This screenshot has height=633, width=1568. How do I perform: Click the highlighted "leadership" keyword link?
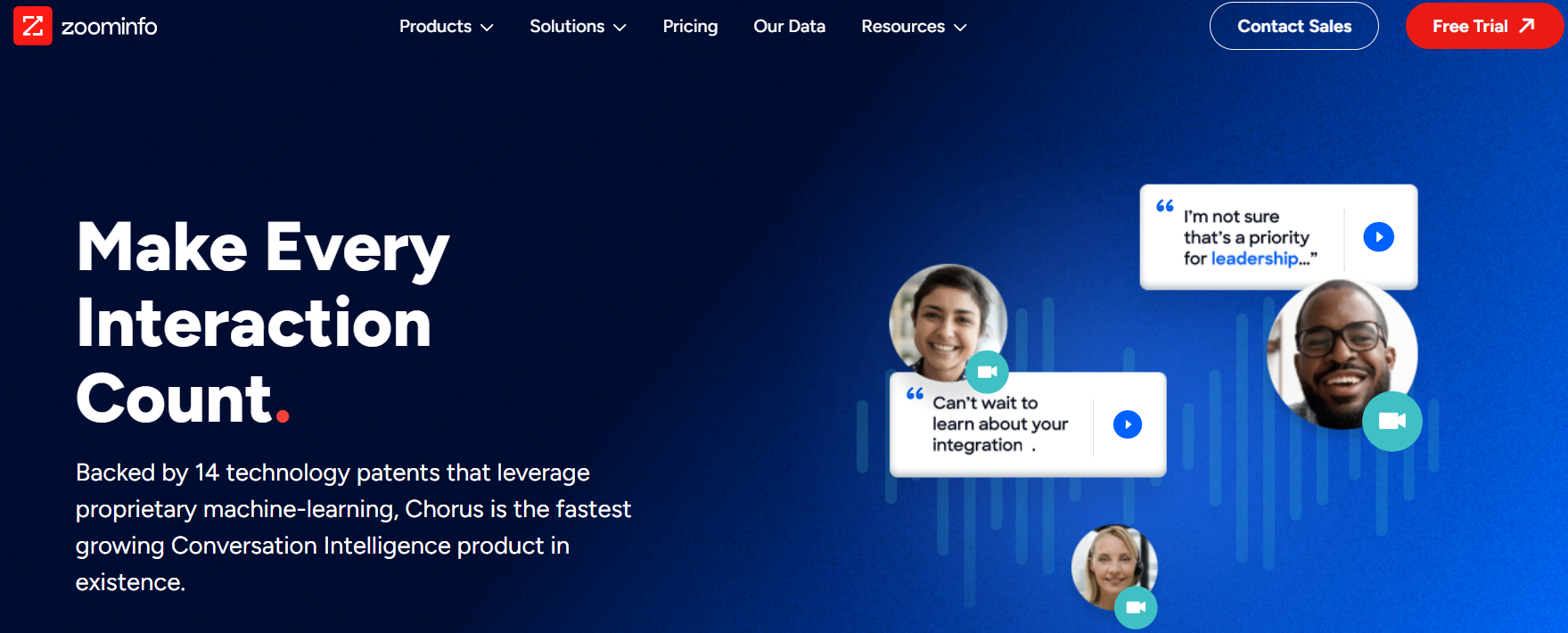click(x=1254, y=259)
